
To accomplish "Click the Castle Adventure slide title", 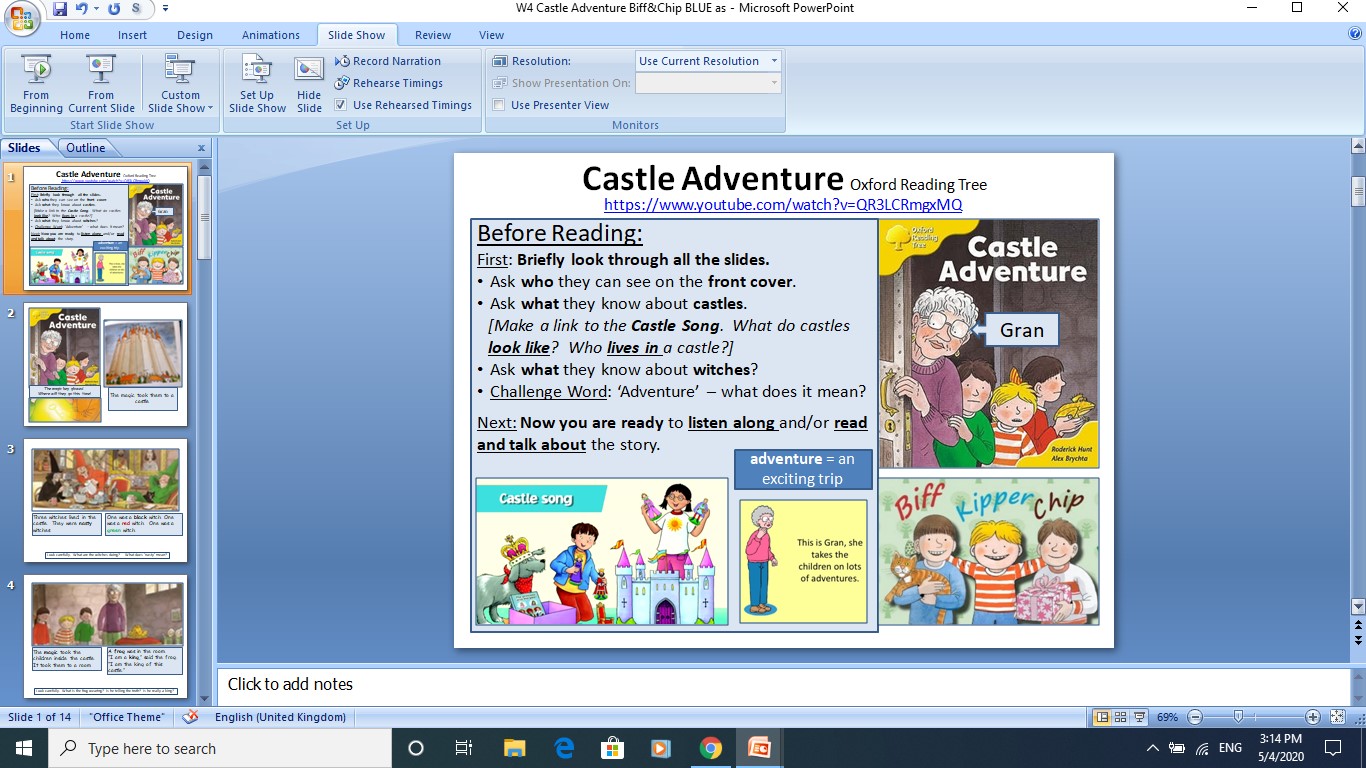I will pos(713,179).
